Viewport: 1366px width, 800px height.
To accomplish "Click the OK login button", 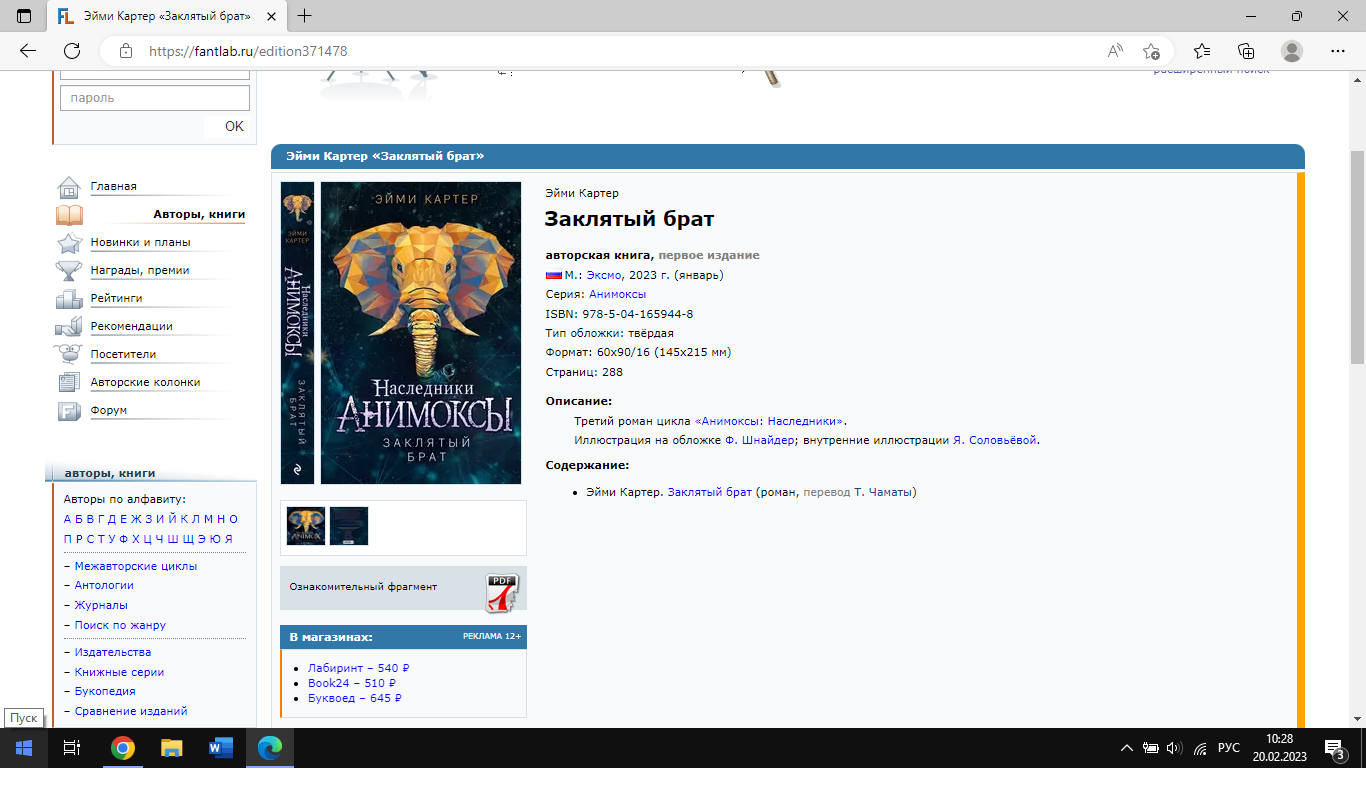I will coord(234,126).
